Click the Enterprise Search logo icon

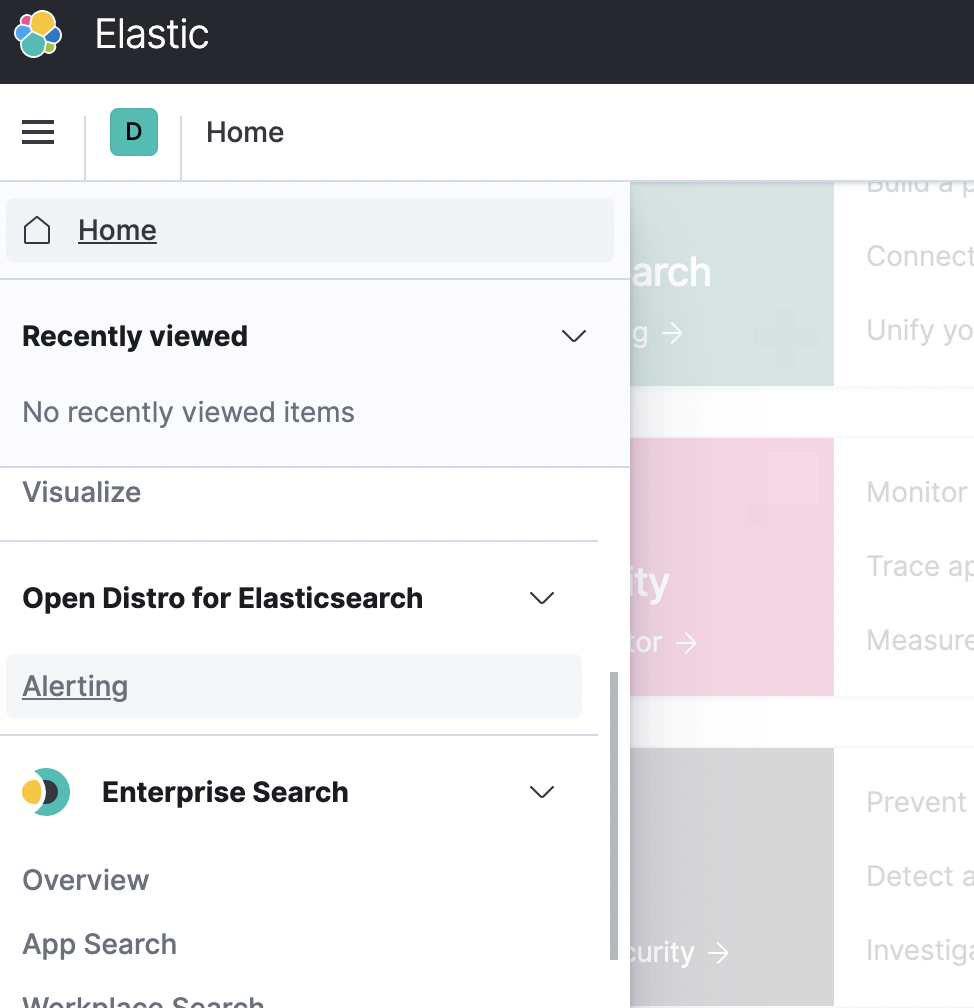tap(46, 792)
